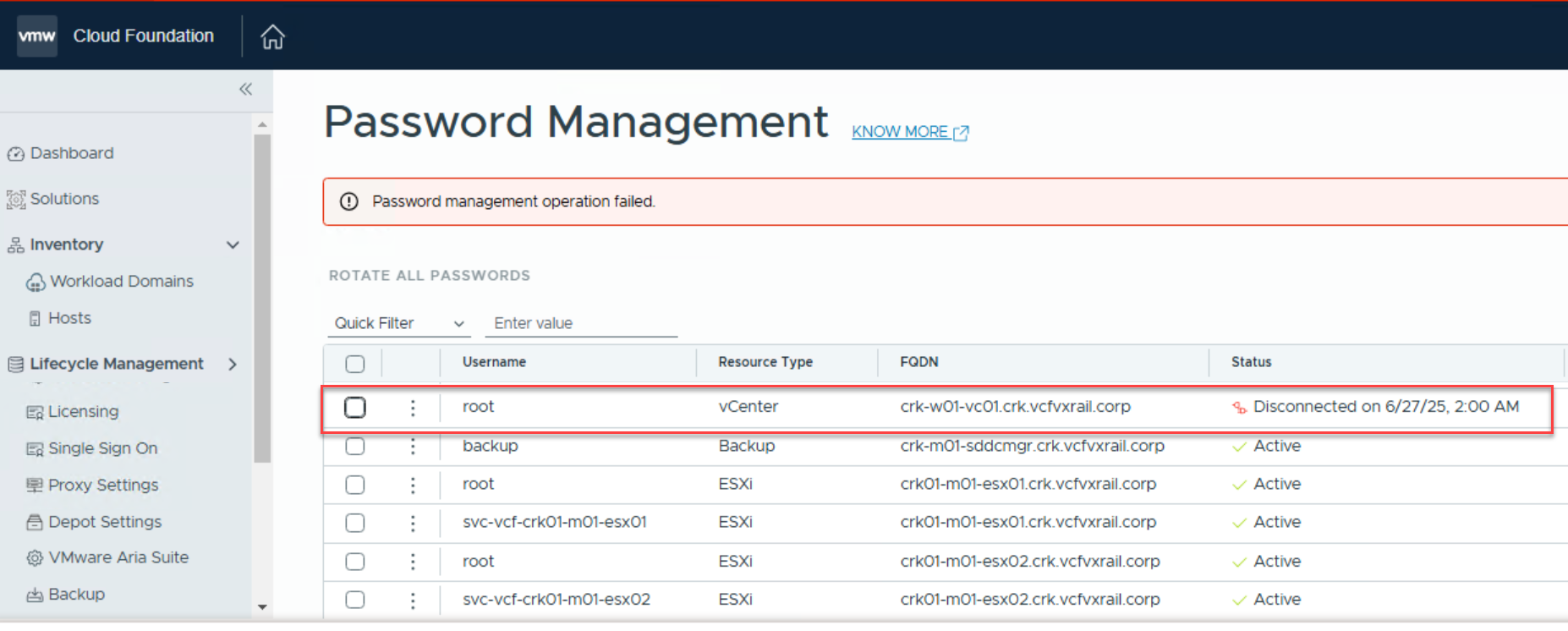Screen dimensions: 1568x631
Task: Click the home icon in header
Action: (272, 36)
